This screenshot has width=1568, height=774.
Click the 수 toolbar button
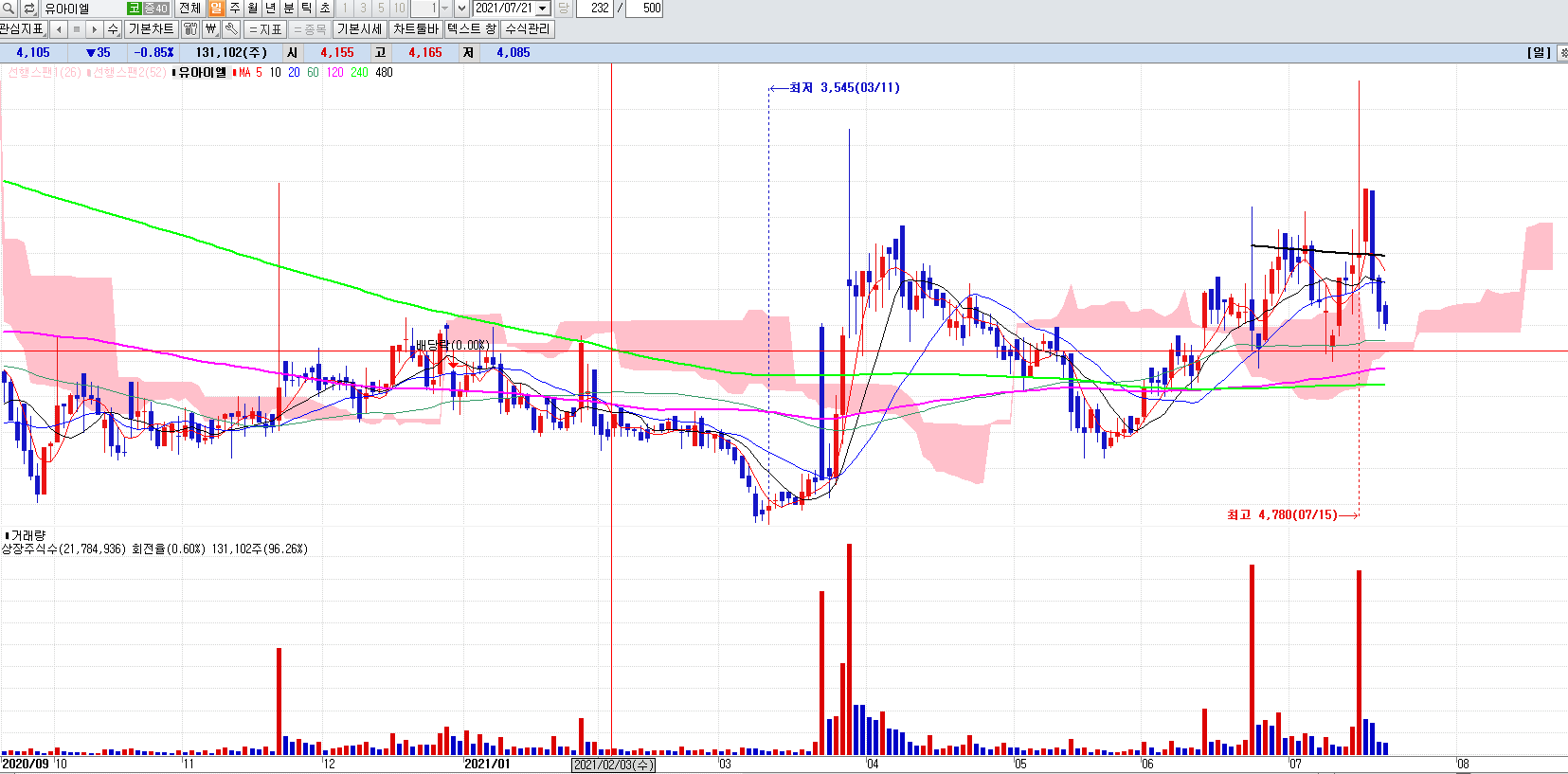point(114,29)
